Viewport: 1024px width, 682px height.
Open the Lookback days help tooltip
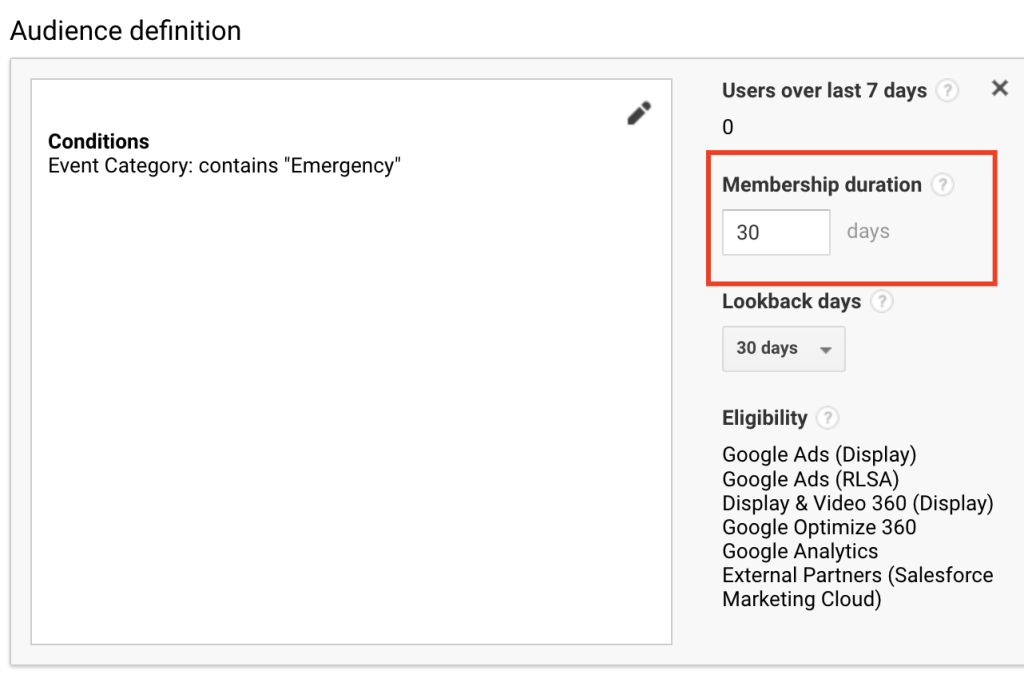click(x=881, y=301)
